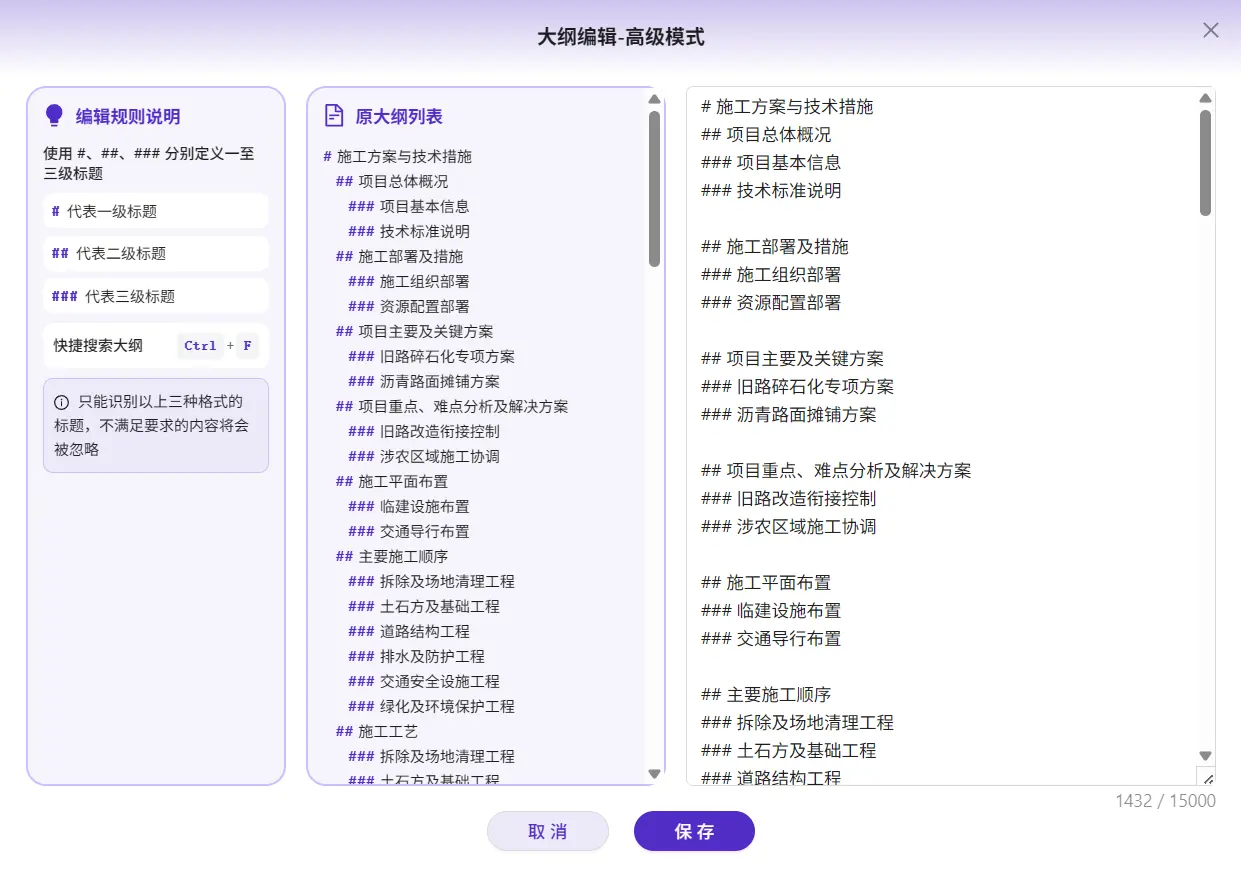Image resolution: width=1241 pixels, height=870 pixels.
Task: Click the '## 代表二级标题' rule row
Action: (156, 253)
